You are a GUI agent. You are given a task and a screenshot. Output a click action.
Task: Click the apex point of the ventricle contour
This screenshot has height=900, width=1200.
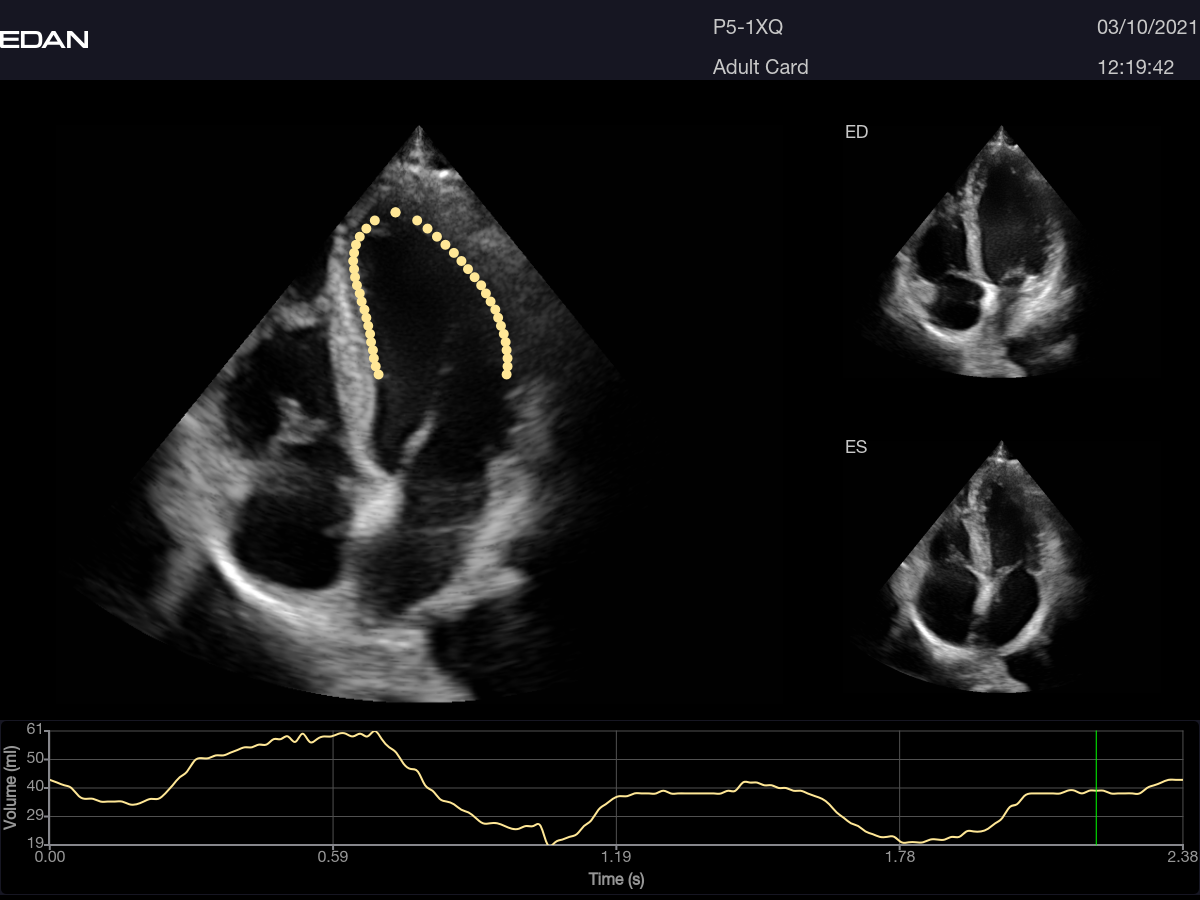click(395, 212)
